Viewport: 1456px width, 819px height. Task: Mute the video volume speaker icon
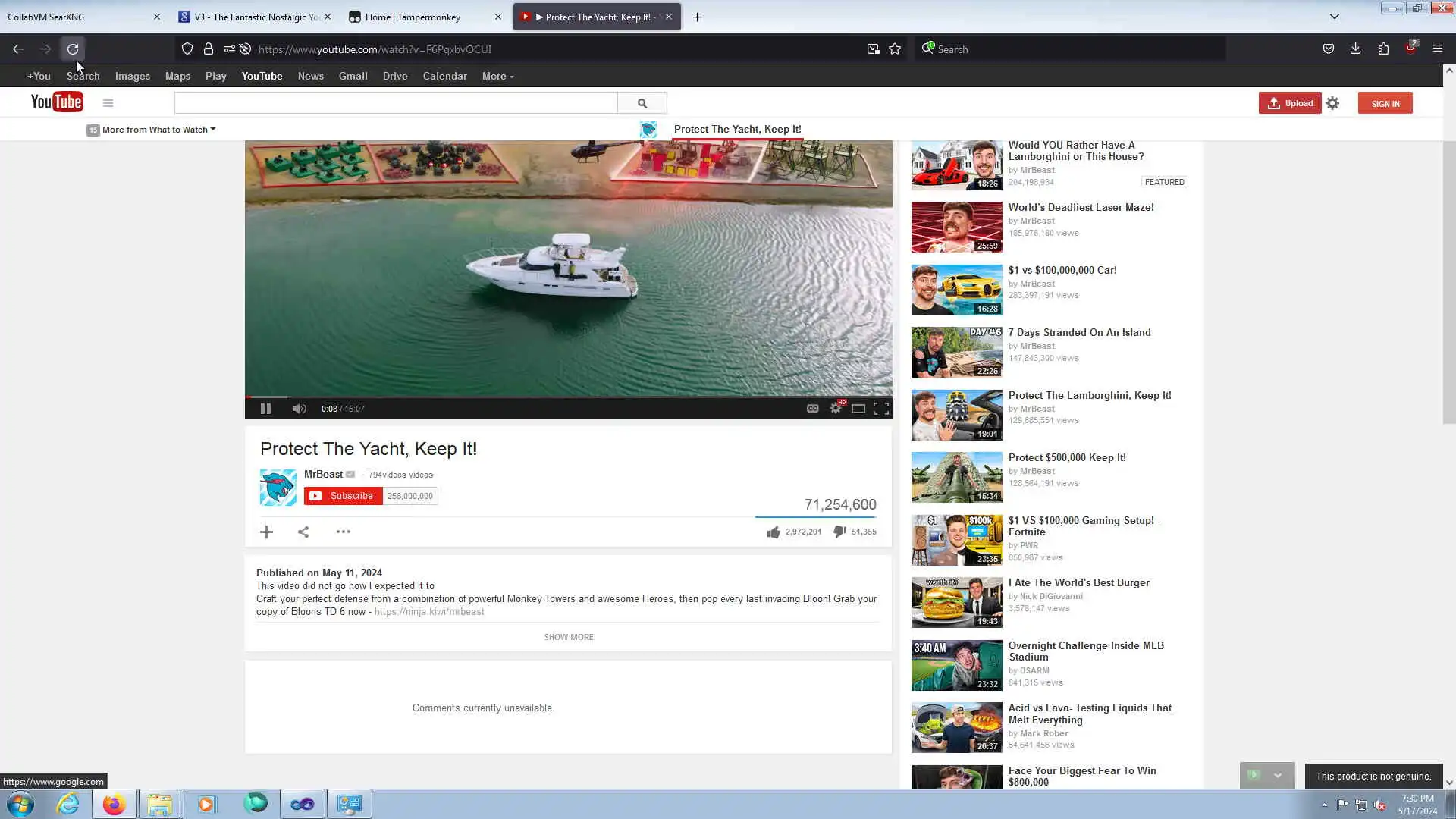coord(299,409)
